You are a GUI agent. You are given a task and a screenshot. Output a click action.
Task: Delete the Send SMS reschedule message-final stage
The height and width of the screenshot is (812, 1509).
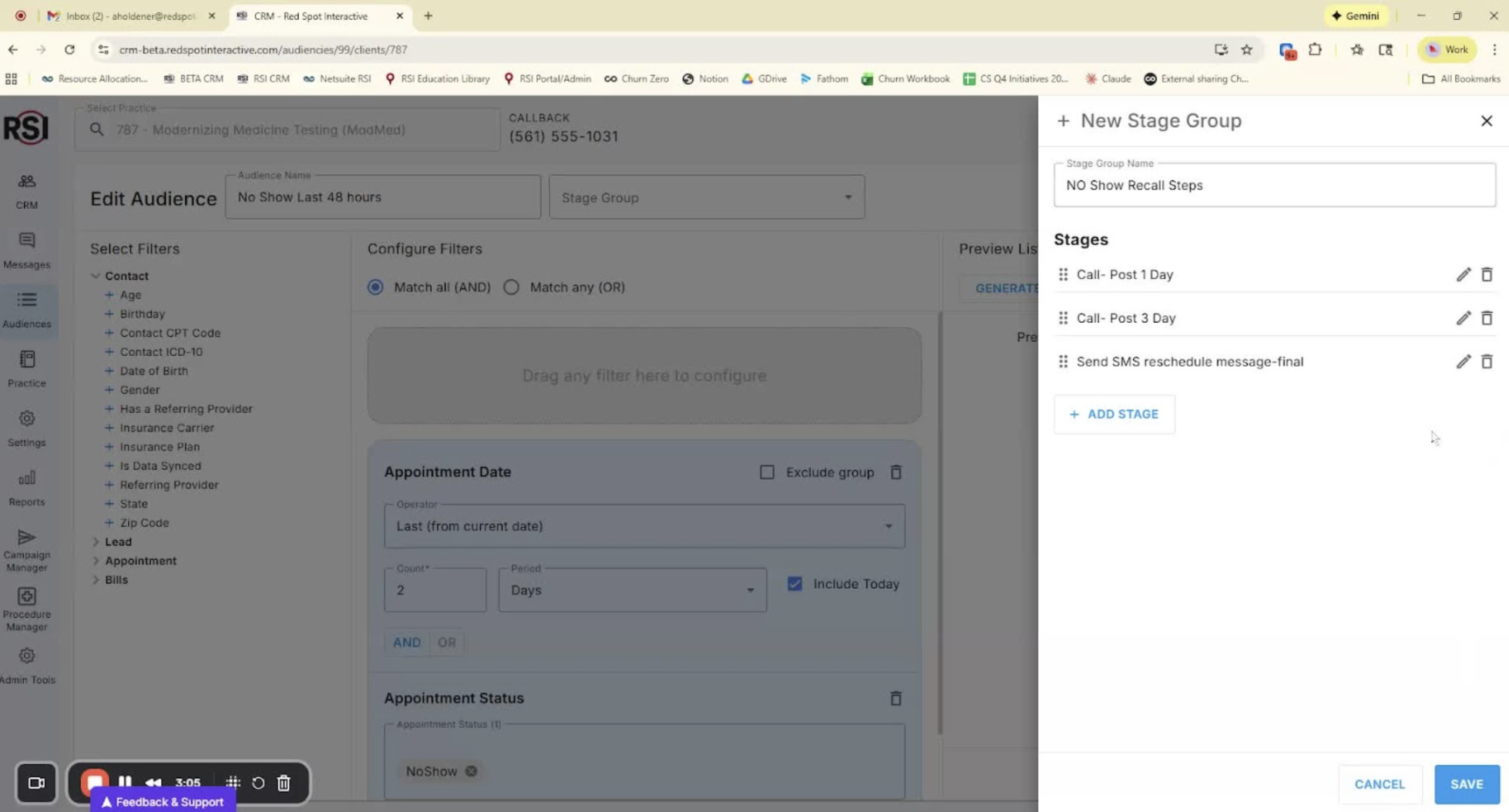1487,361
